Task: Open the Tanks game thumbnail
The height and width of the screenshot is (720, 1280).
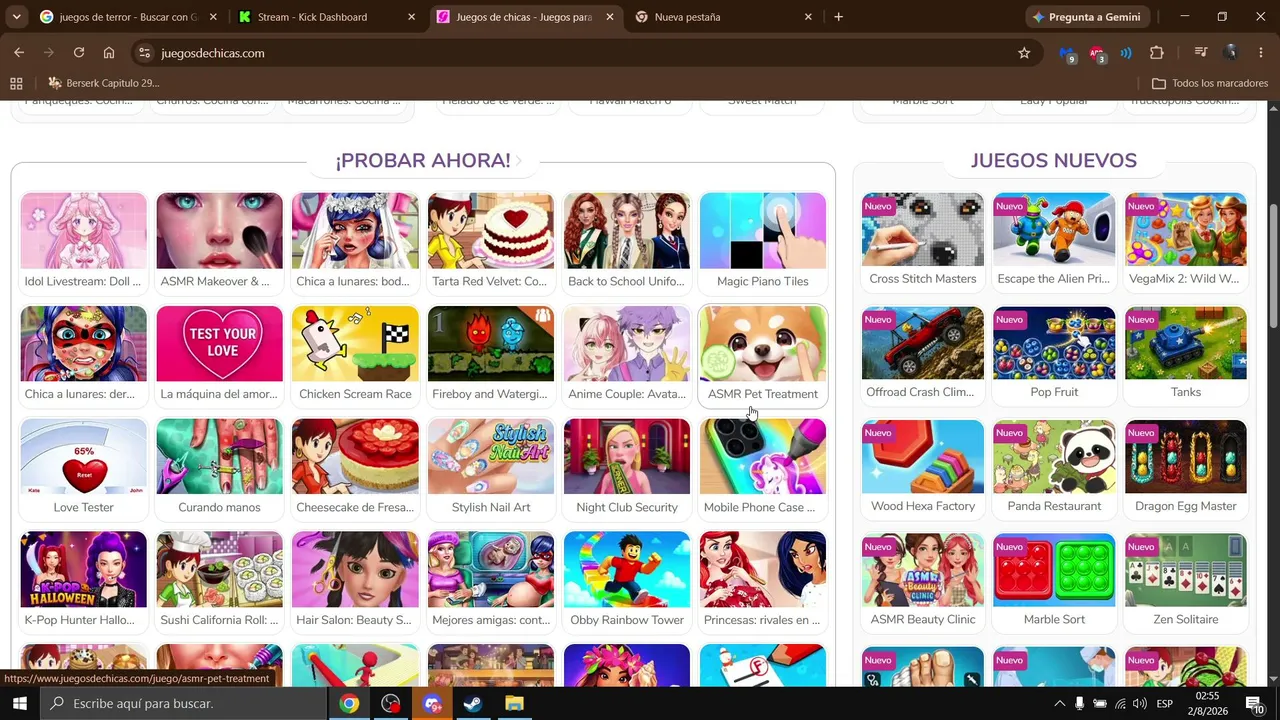Action: click(x=1186, y=343)
